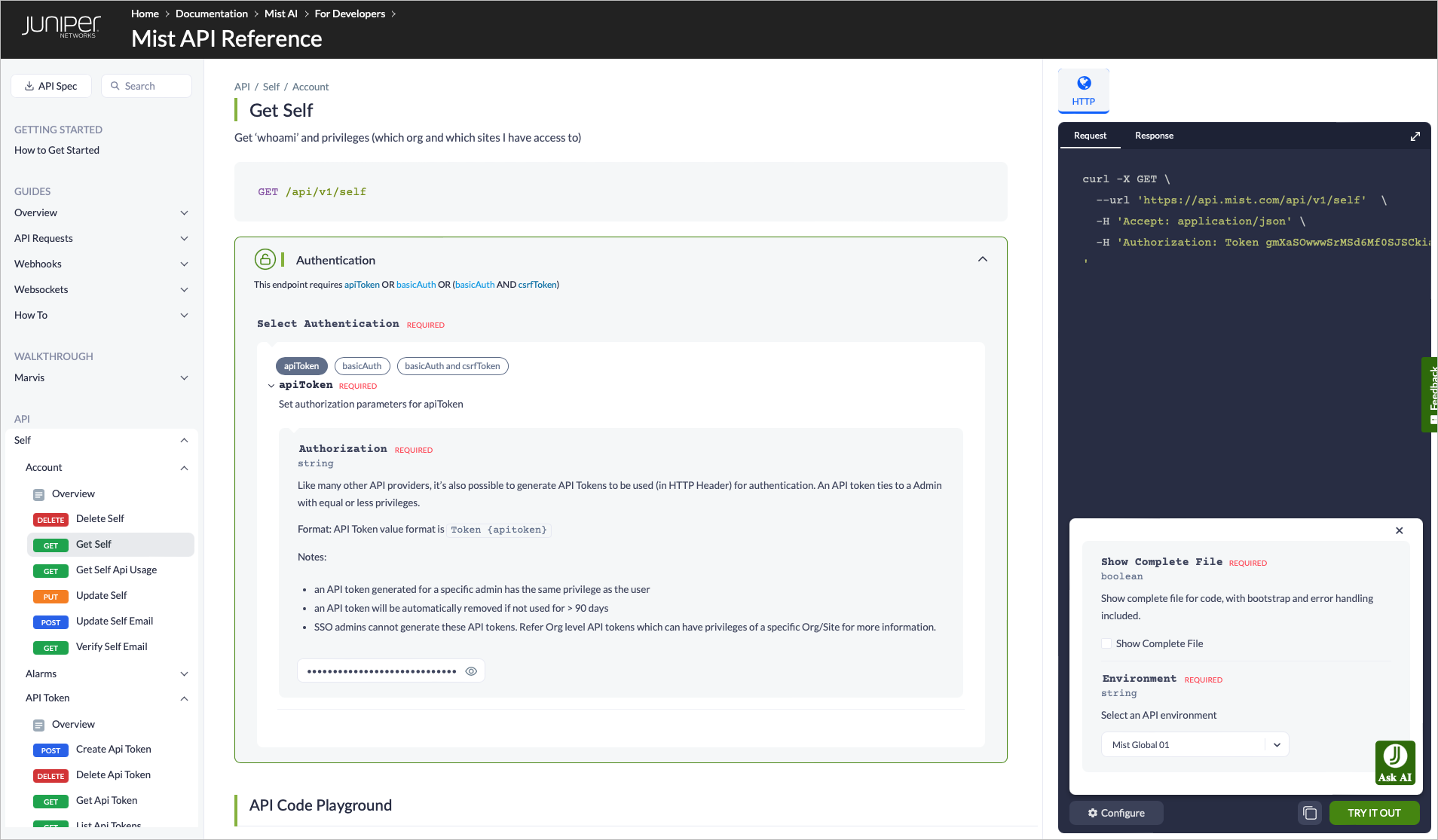Click the HTTP globe icon
1438x840 pixels.
[x=1083, y=83]
